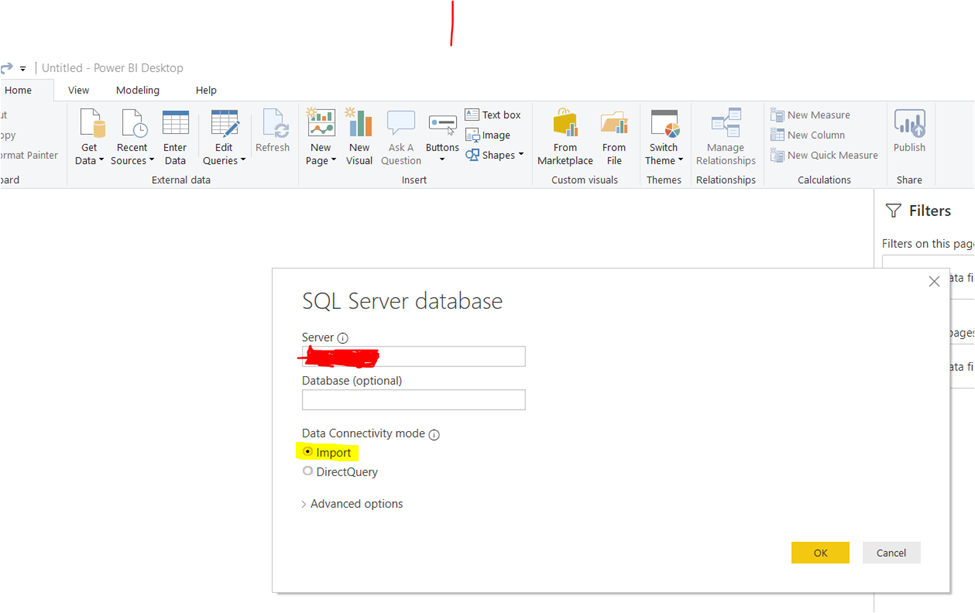Open Manage Relationships
Screen dimensions: 975x613
point(725,140)
